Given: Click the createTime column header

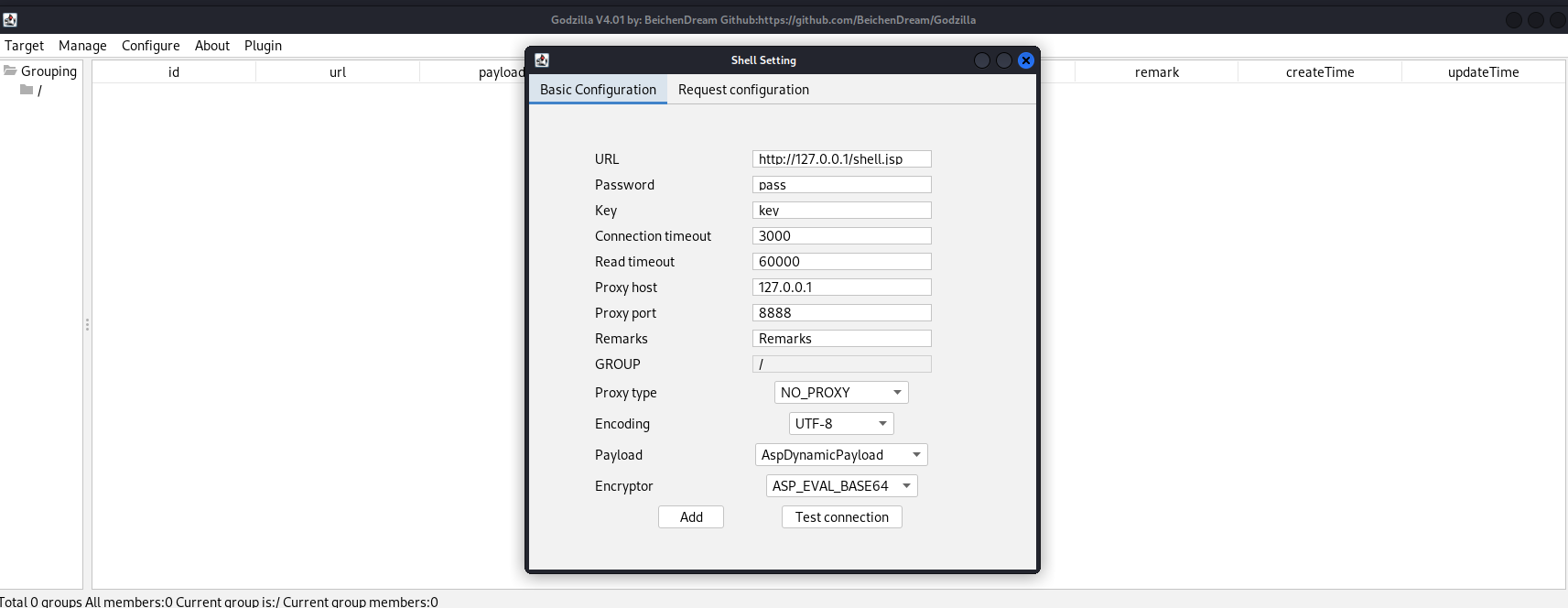Looking at the screenshot, I should [x=1319, y=72].
